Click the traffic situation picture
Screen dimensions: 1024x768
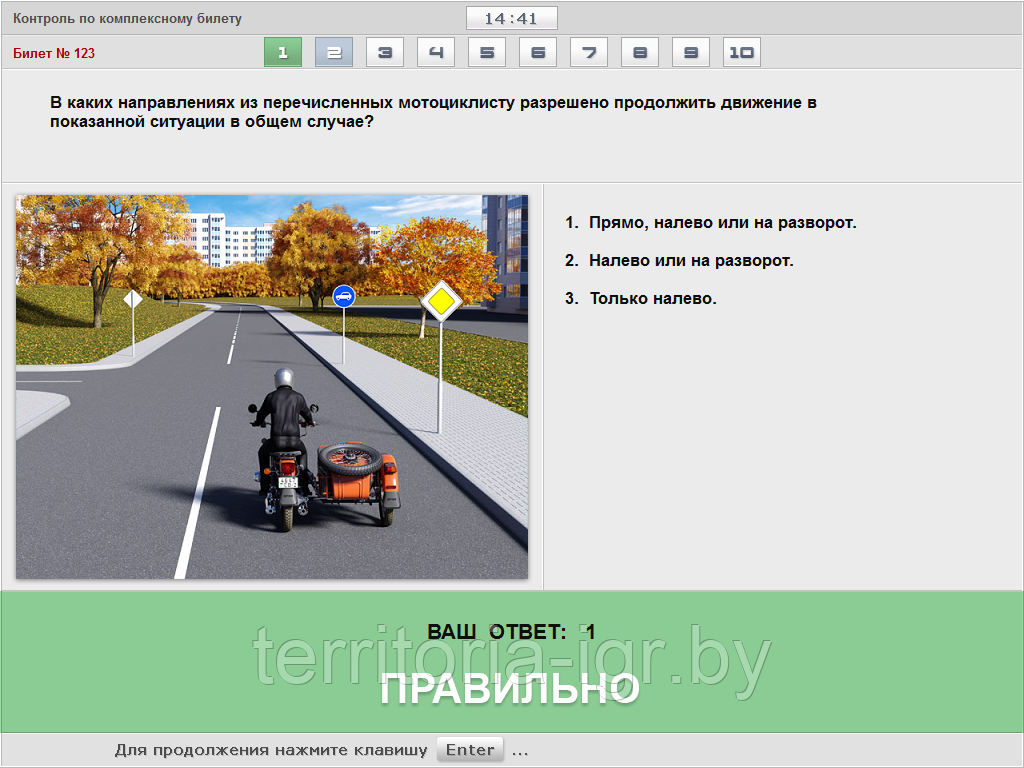tap(270, 386)
